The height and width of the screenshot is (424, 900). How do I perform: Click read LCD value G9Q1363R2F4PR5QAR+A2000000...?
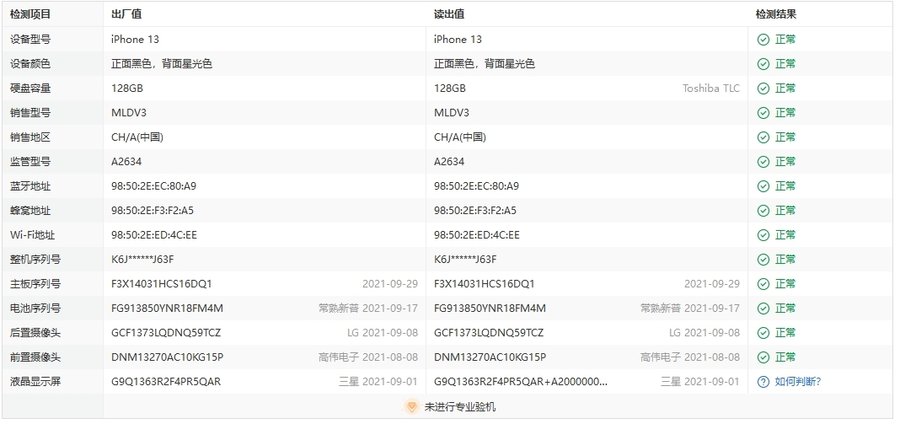[x=521, y=382]
